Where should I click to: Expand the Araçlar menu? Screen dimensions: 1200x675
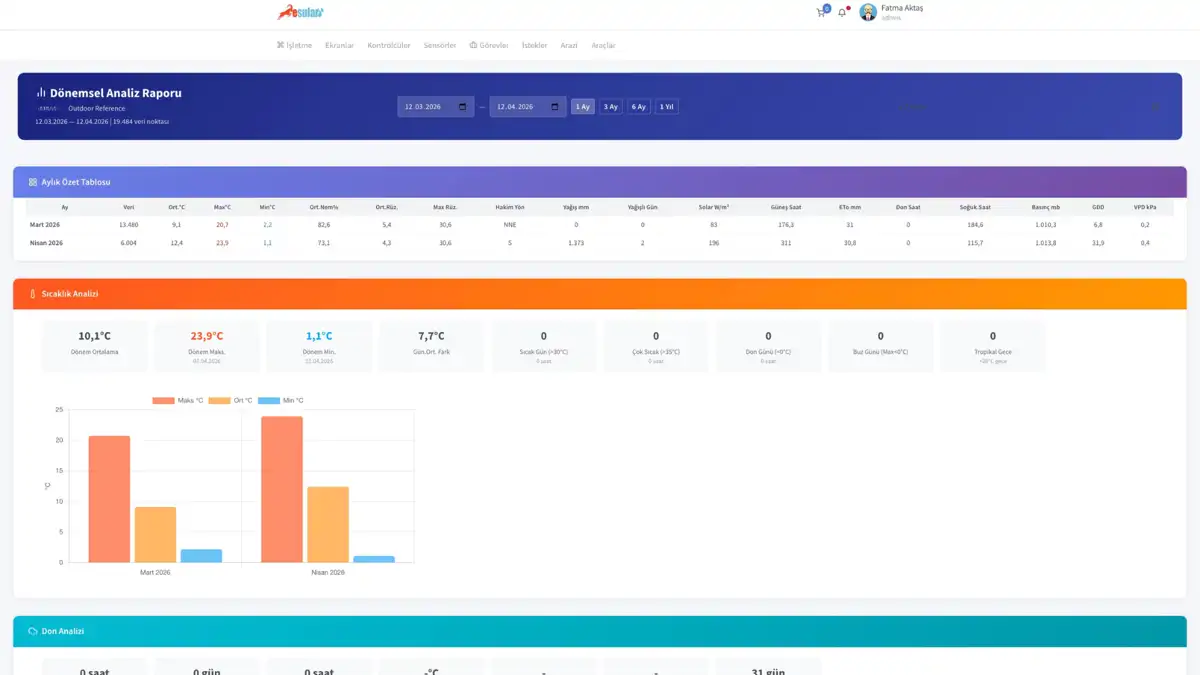pyautogui.click(x=603, y=45)
